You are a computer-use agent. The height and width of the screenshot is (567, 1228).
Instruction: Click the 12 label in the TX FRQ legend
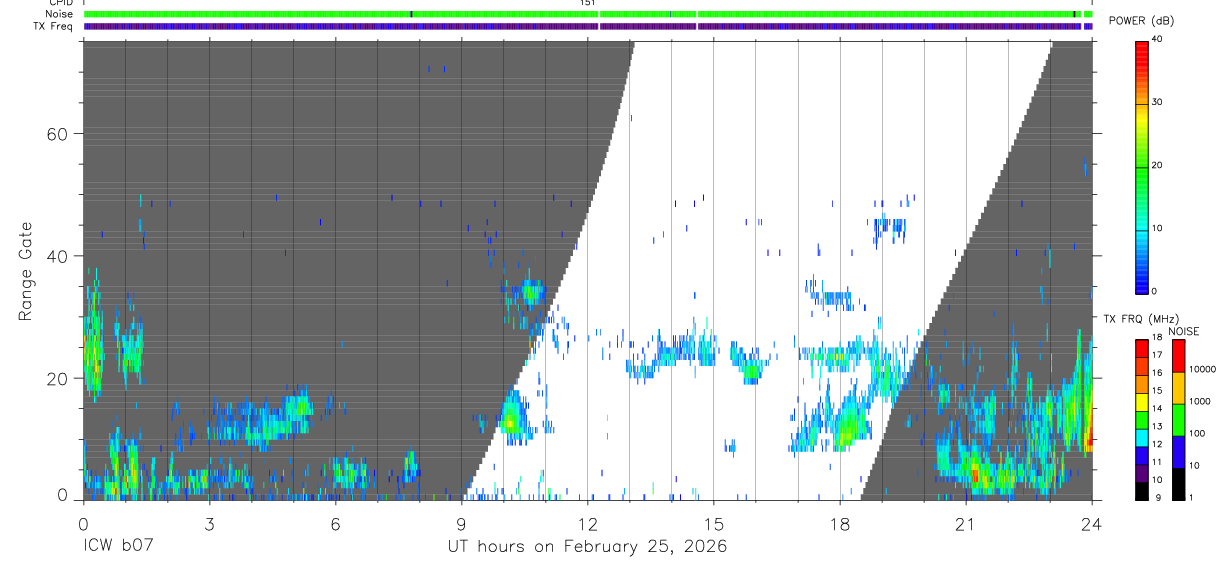(1157, 444)
